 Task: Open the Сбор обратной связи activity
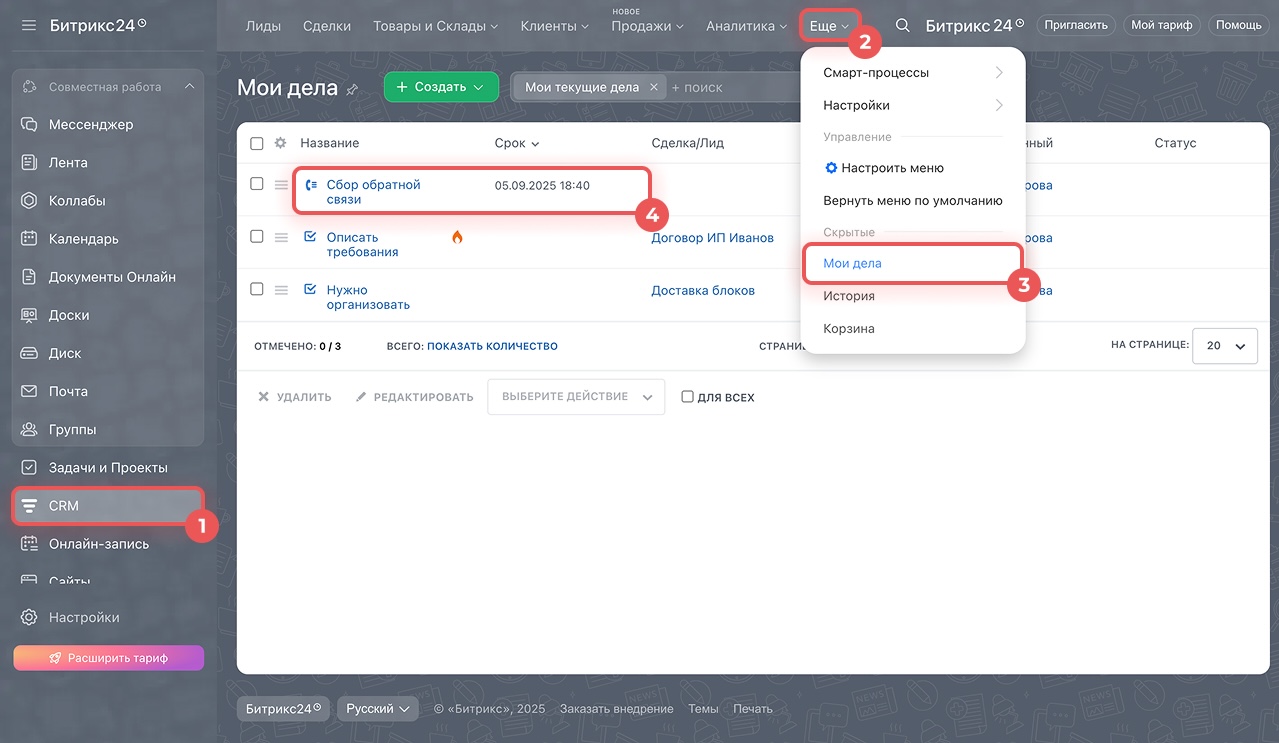tap(373, 192)
